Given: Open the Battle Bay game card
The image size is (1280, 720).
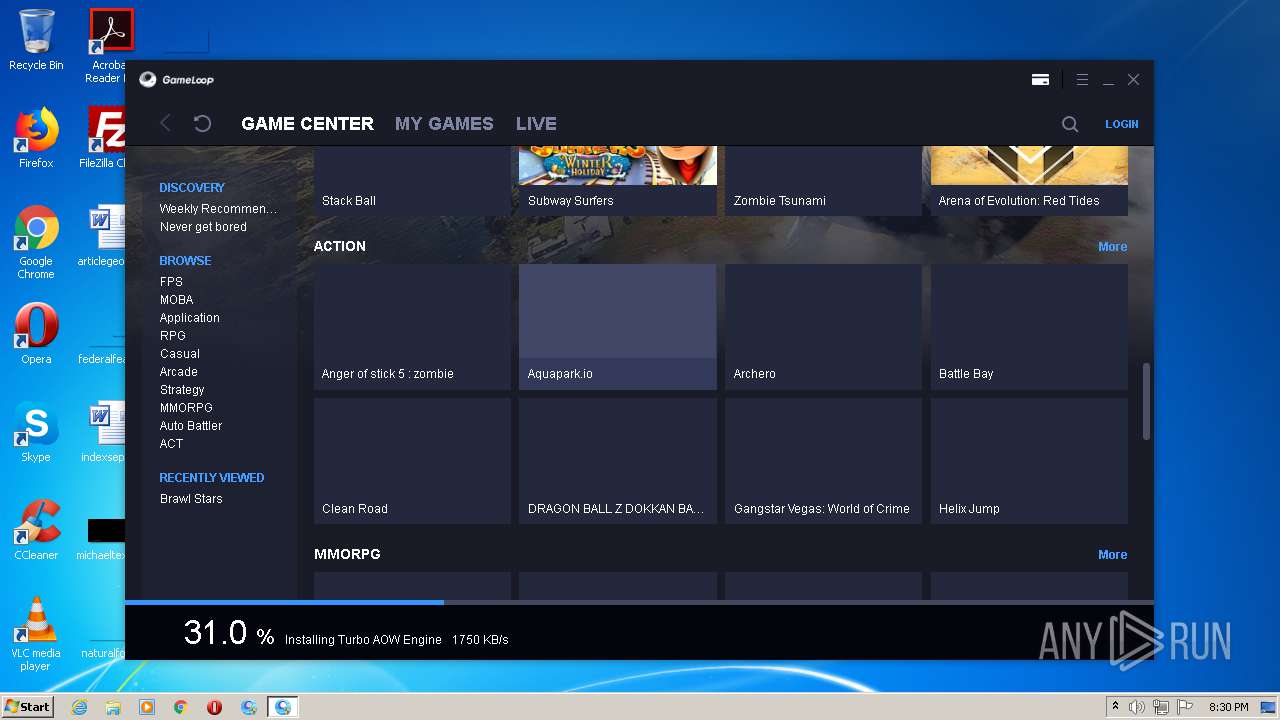Looking at the screenshot, I should pyautogui.click(x=1029, y=327).
